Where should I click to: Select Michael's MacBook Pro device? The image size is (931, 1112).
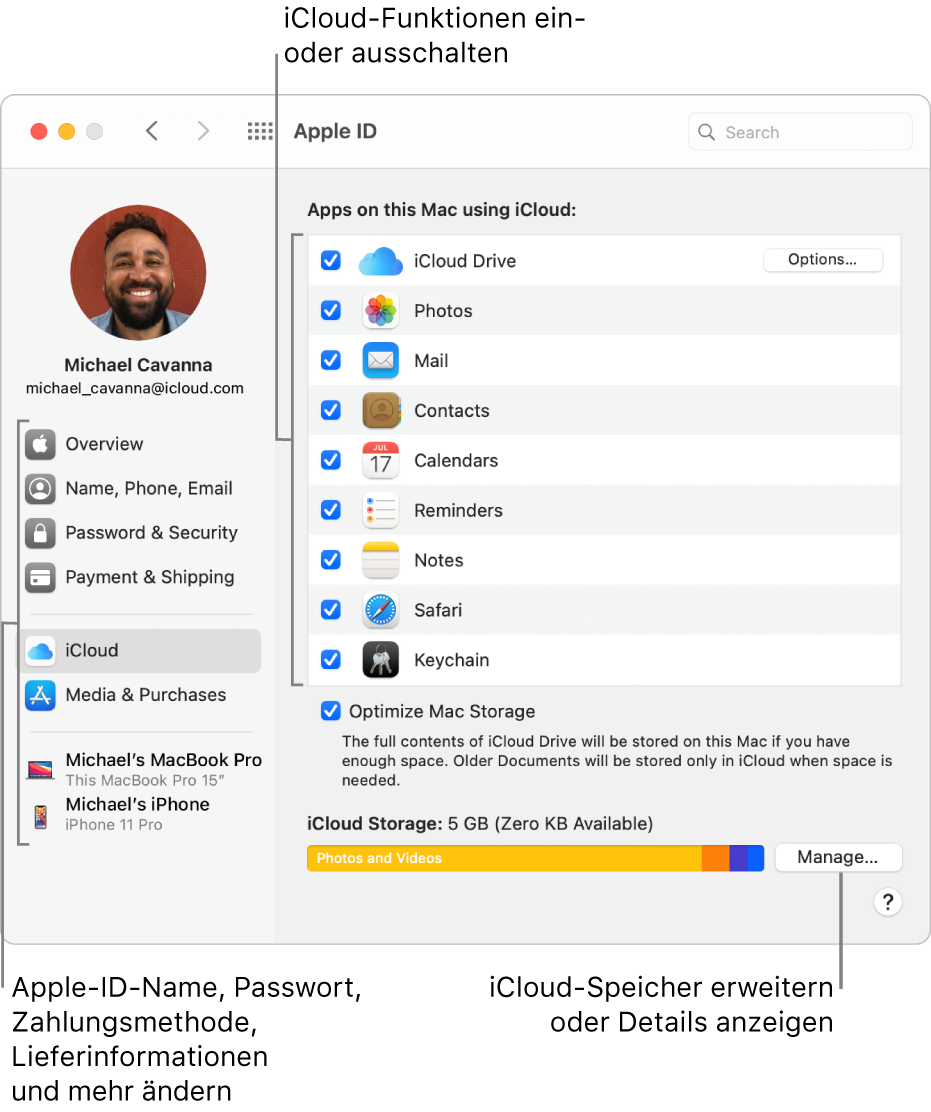[x=145, y=769]
